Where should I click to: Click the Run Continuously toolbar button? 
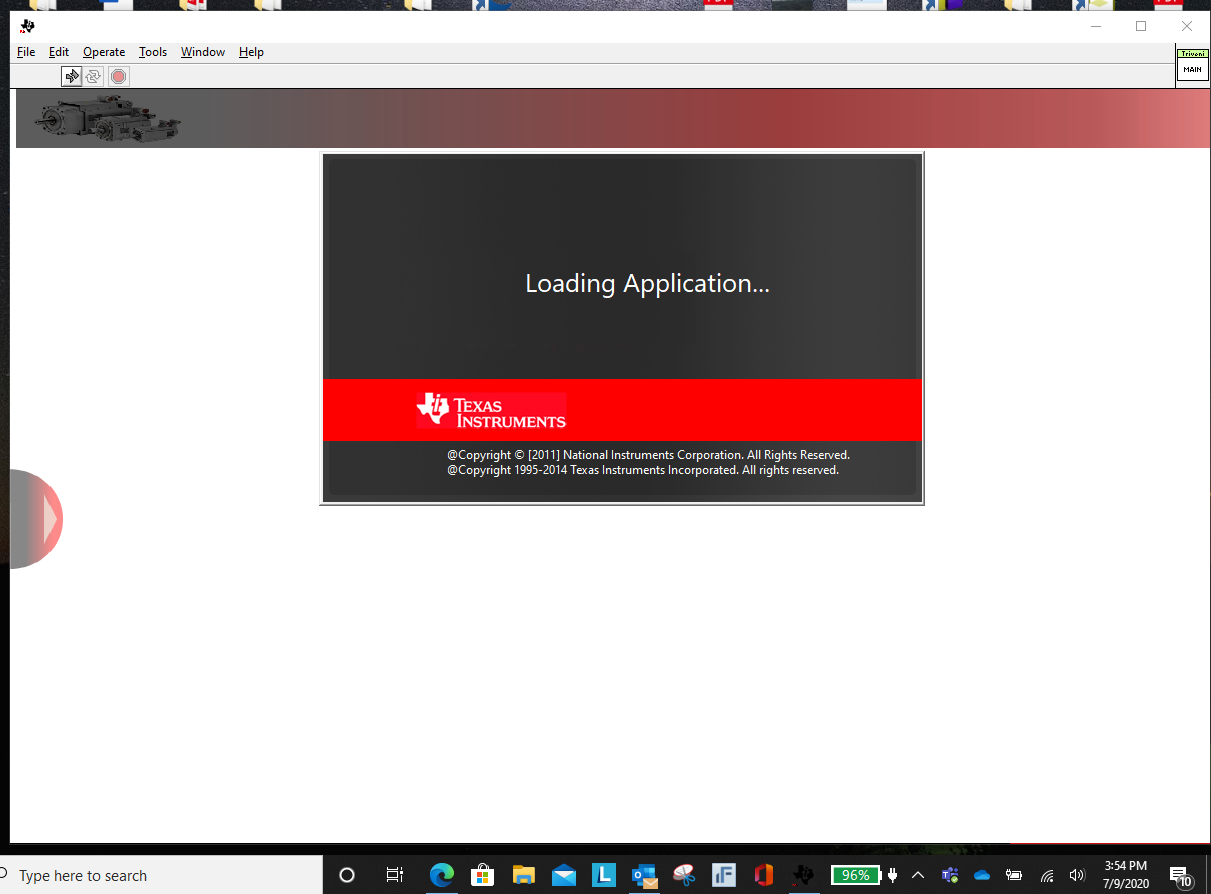[x=94, y=76]
